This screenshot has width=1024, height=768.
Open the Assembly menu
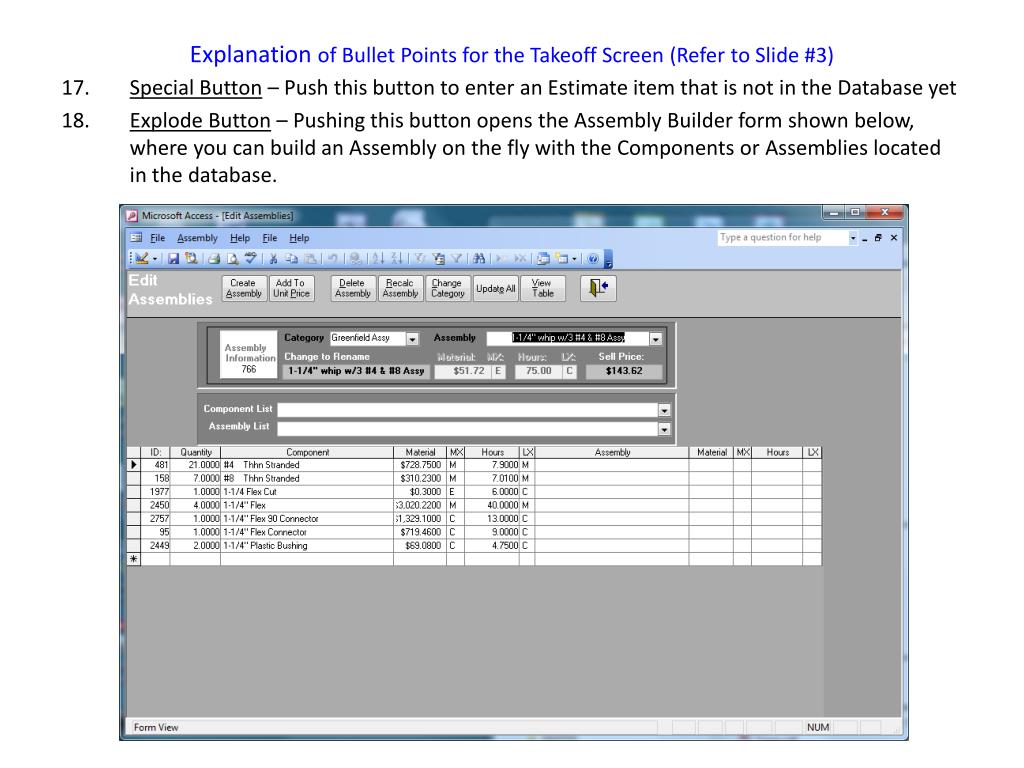197,238
